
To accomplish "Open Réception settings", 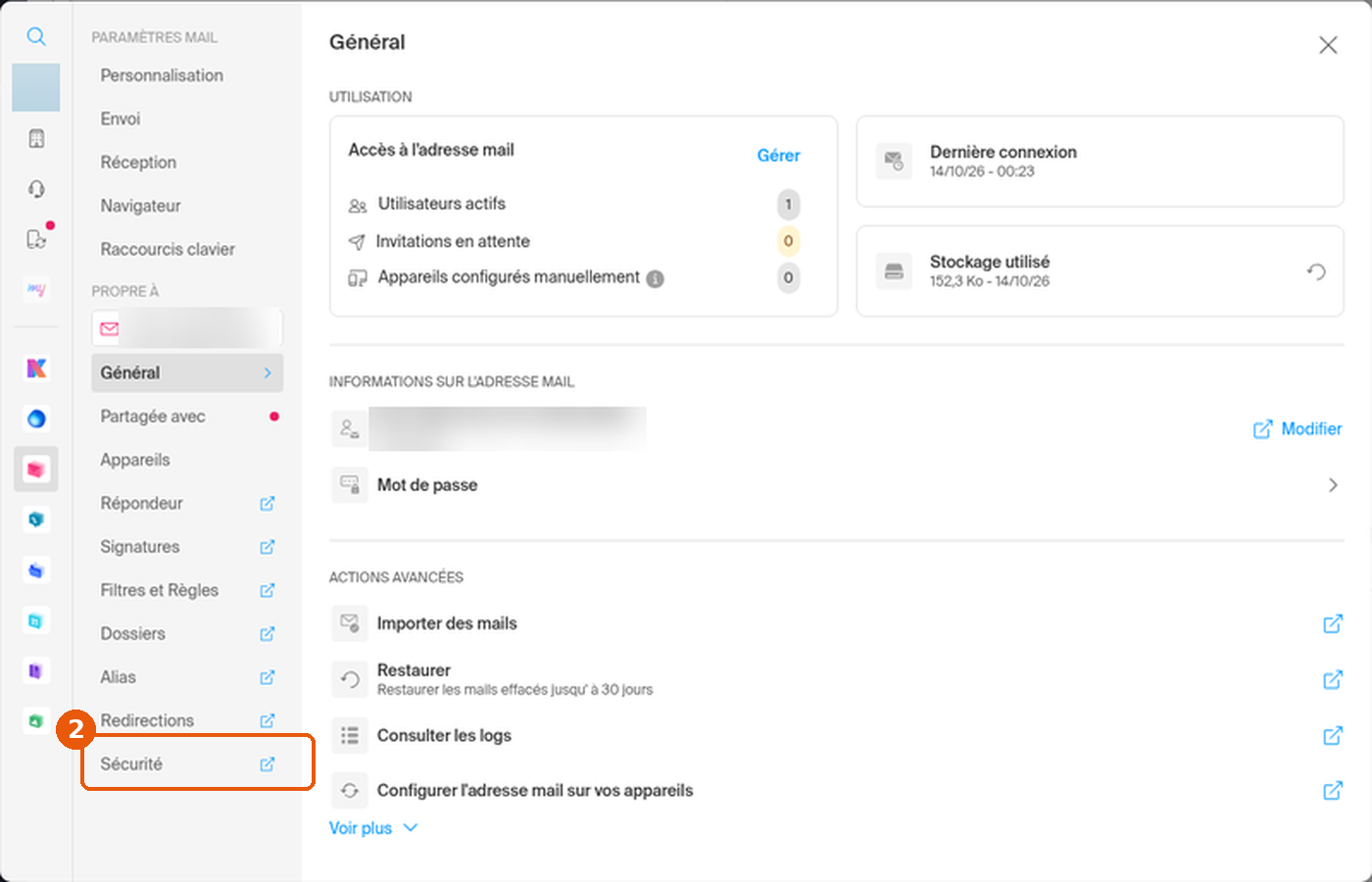I will (138, 163).
